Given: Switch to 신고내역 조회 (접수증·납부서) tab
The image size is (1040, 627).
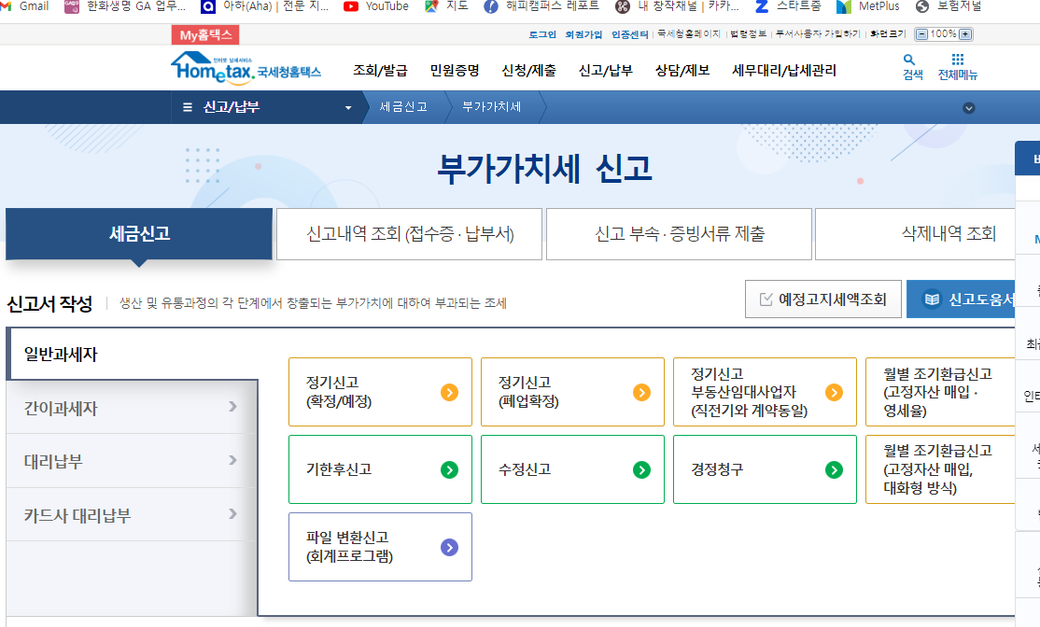Looking at the screenshot, I should coord(409,234).
